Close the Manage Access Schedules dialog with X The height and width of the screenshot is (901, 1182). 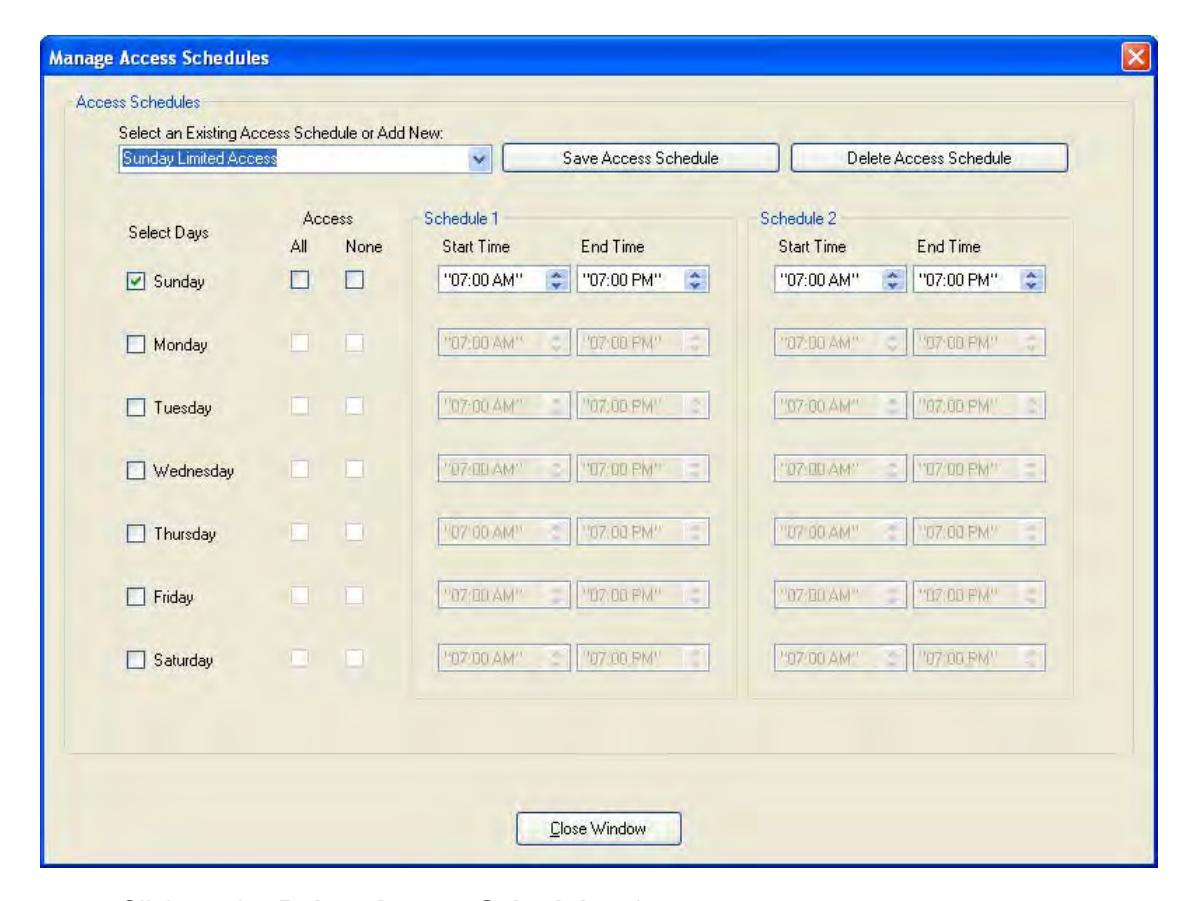[x=1136, y=57]
